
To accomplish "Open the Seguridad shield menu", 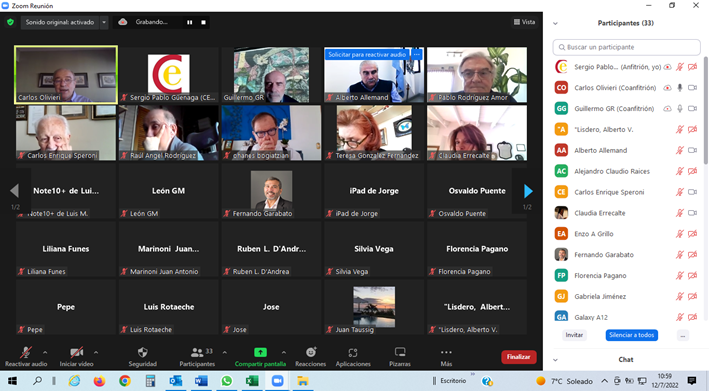I will click(x=142, y=356).
